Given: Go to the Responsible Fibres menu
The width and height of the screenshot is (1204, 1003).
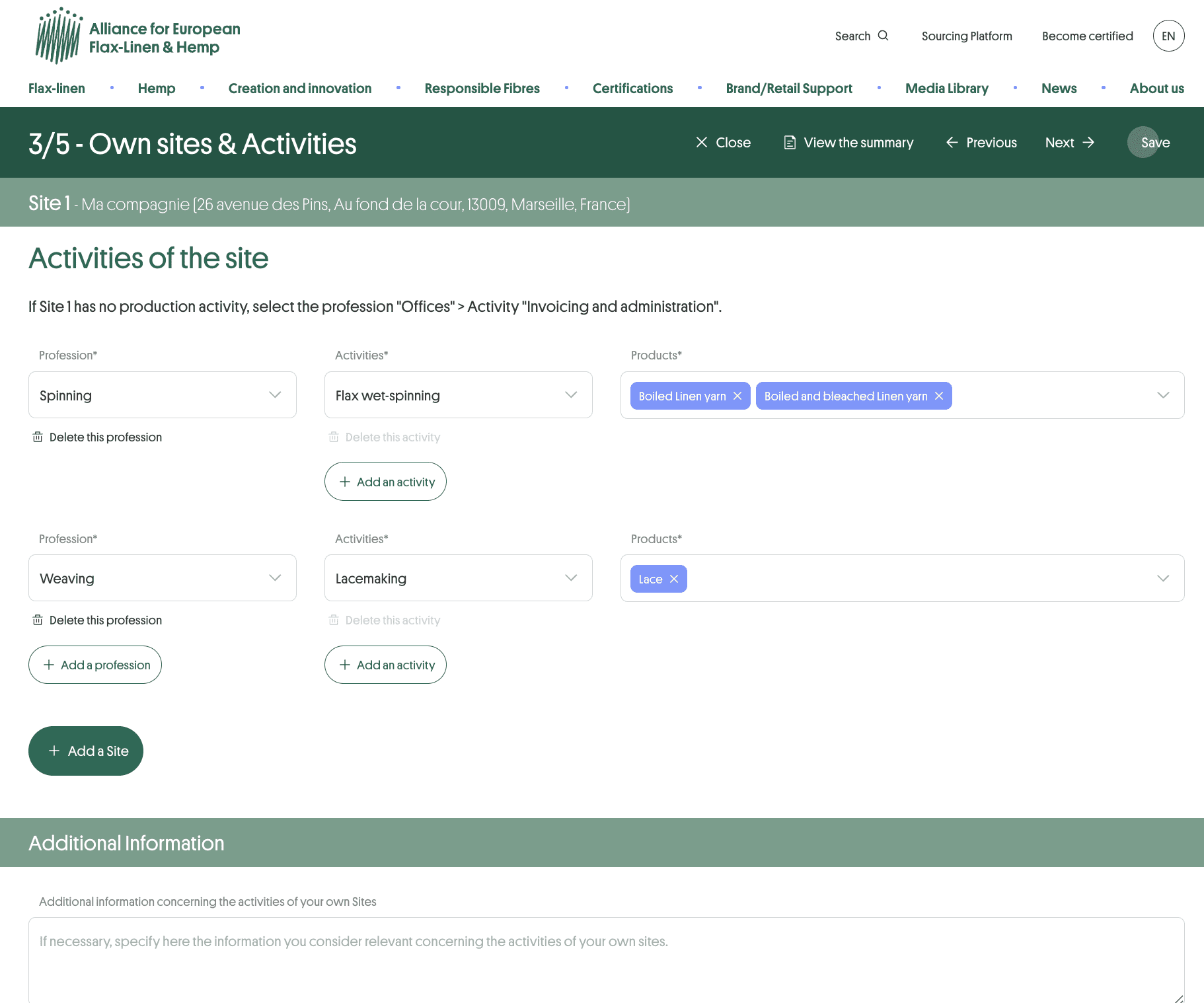Looking at the screenshot, I should [x=482, y=89].
